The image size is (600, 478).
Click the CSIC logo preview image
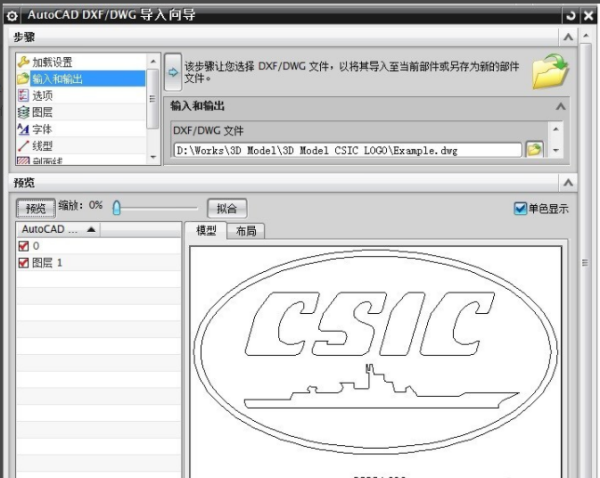pyautogui.click(x=375, y=352)
